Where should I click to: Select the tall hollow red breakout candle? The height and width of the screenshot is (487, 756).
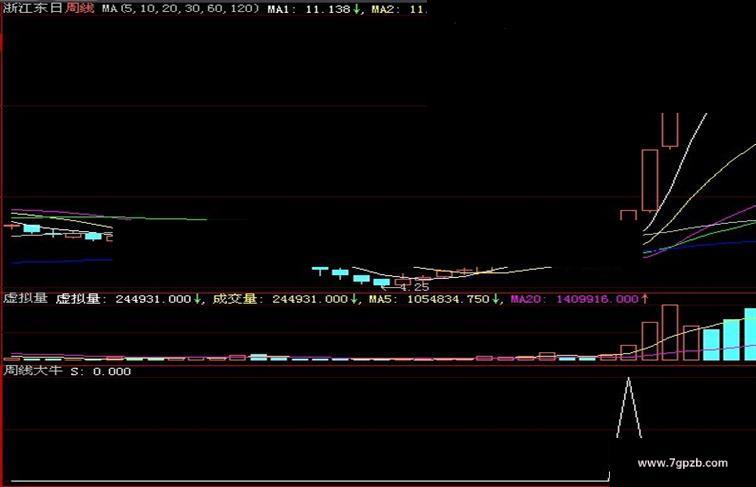tap(650, 180)
